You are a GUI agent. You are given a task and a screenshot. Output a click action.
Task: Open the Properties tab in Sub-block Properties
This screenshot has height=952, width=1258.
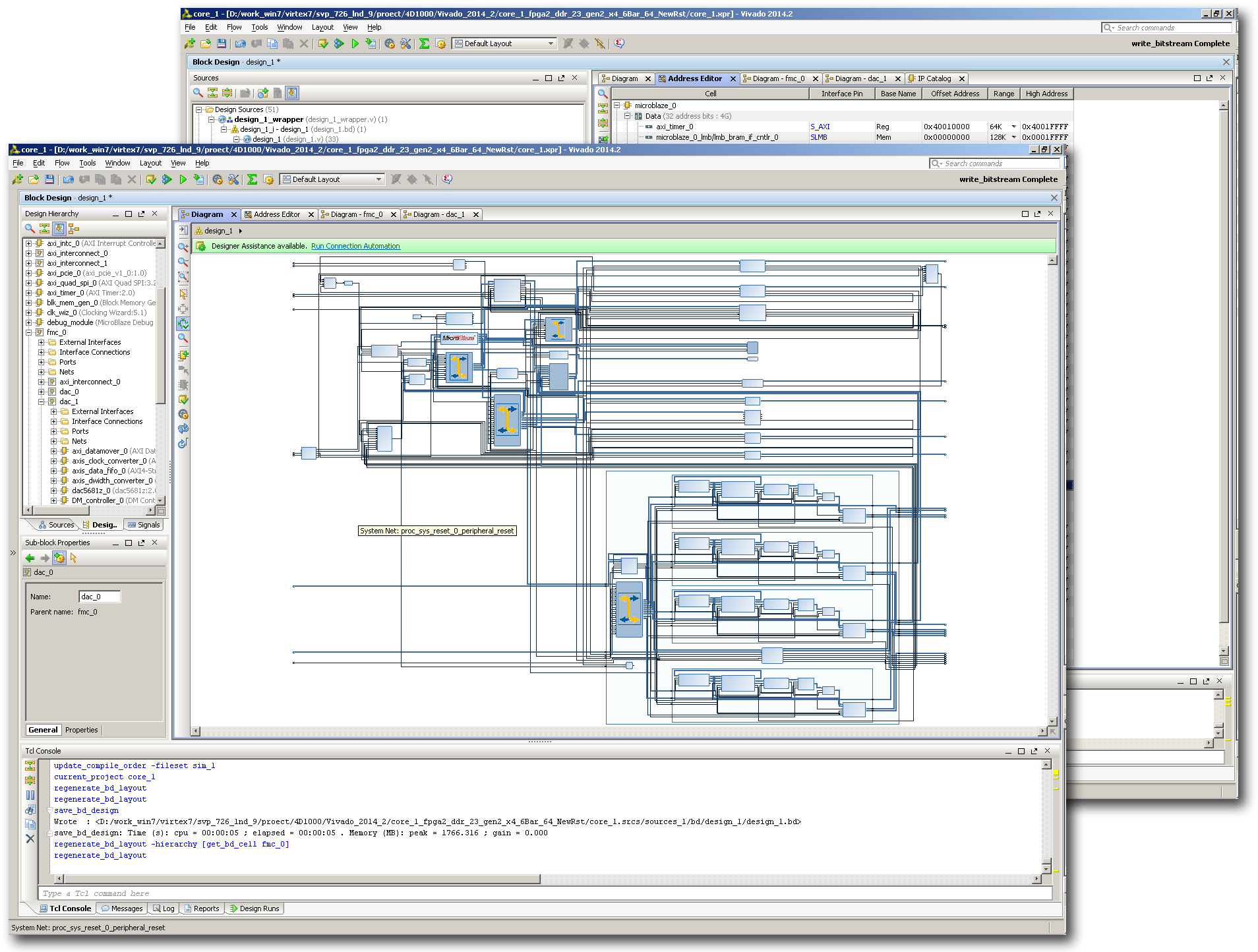[x=81, y=730]
